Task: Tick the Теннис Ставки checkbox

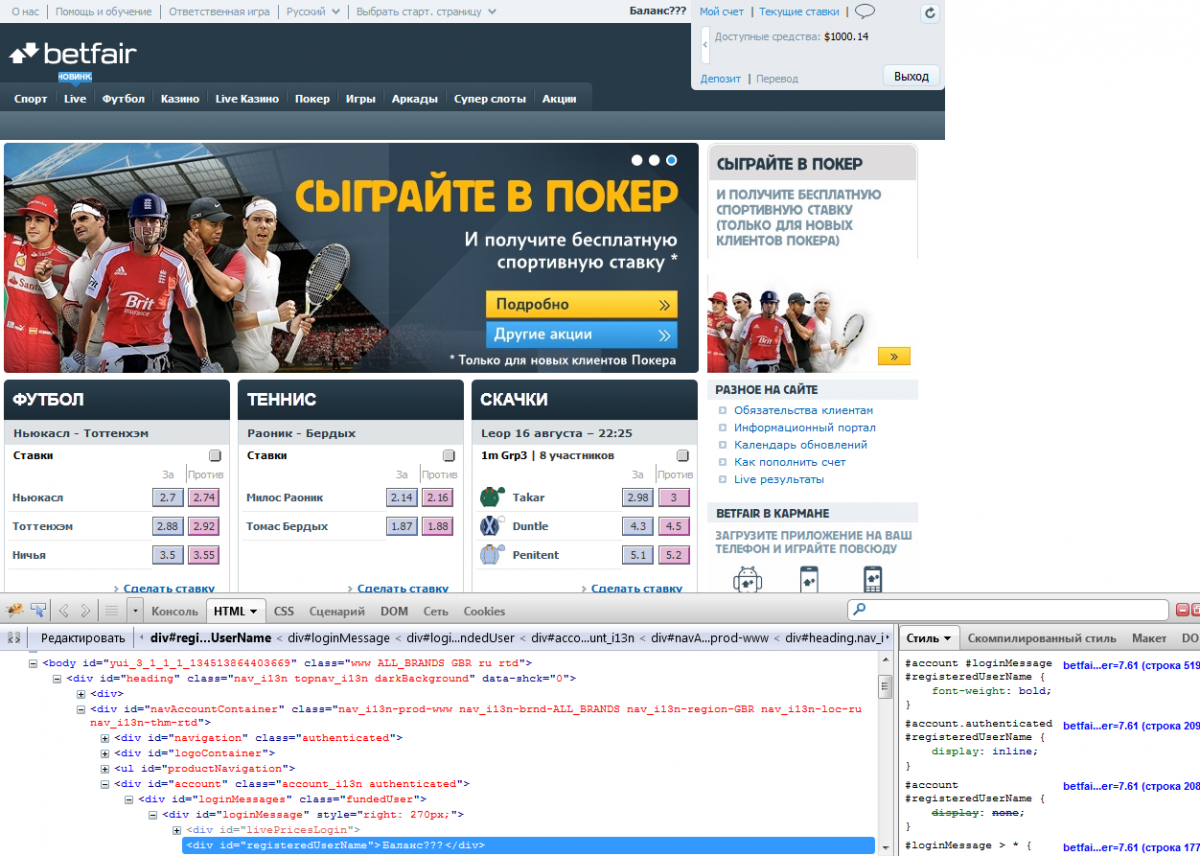Action: click(449, 455)
